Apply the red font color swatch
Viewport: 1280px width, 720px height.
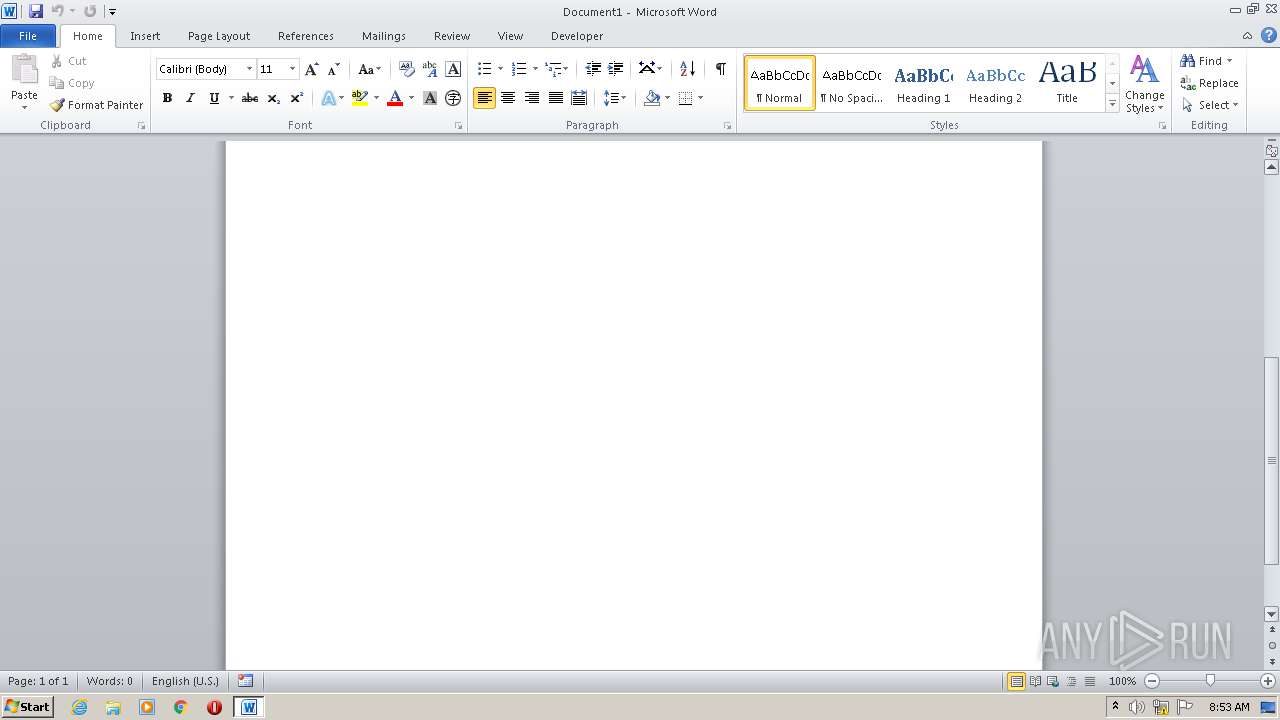pos(395,98)
